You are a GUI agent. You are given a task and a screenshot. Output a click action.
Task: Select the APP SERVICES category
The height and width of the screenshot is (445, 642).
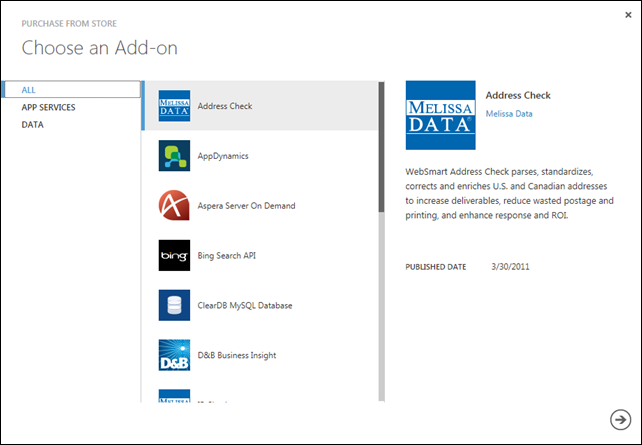tap(48, 107)
